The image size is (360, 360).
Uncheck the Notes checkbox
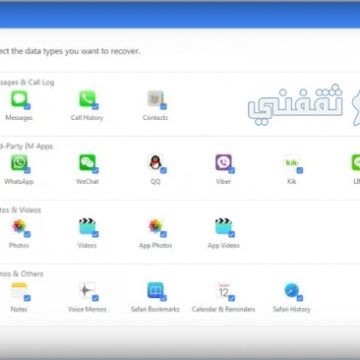pos(27,298)
